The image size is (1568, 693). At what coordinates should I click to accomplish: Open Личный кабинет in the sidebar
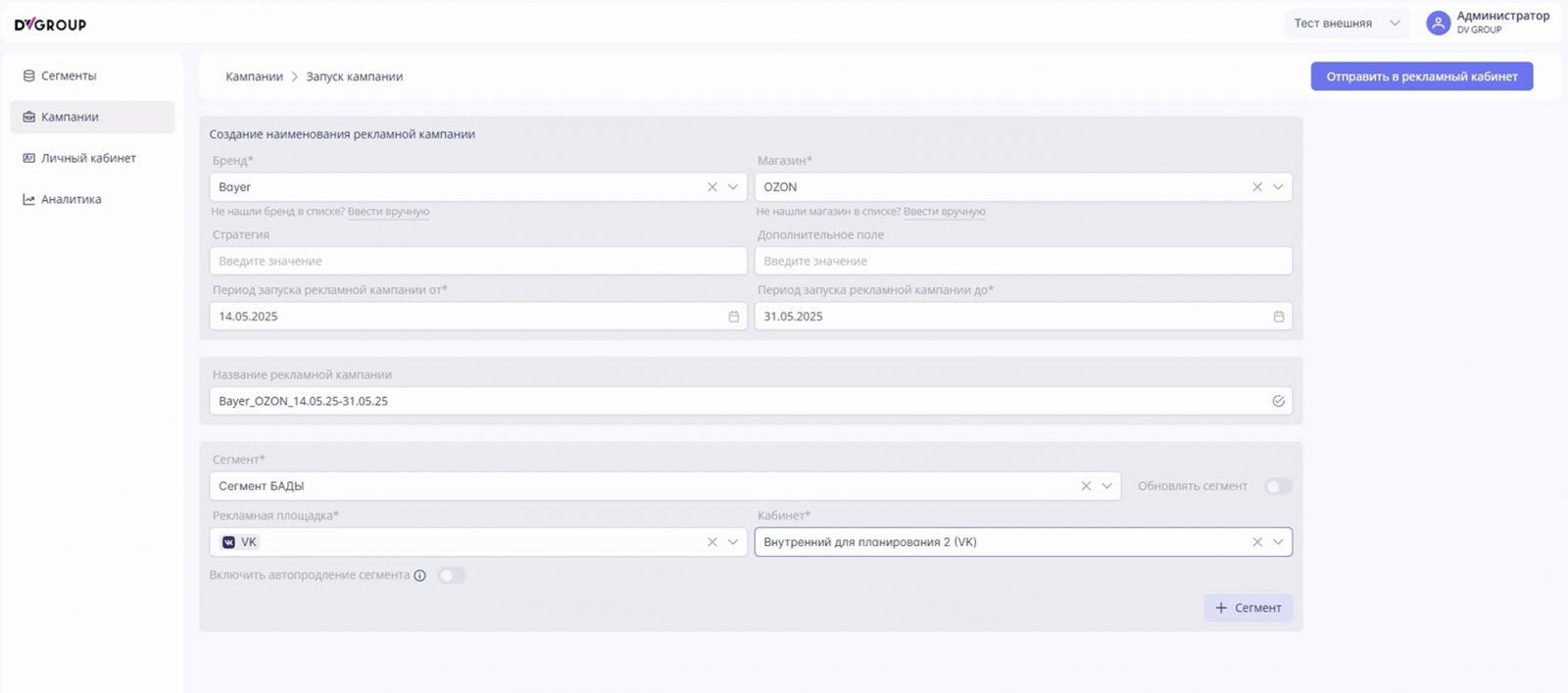[x=92, y=158]
